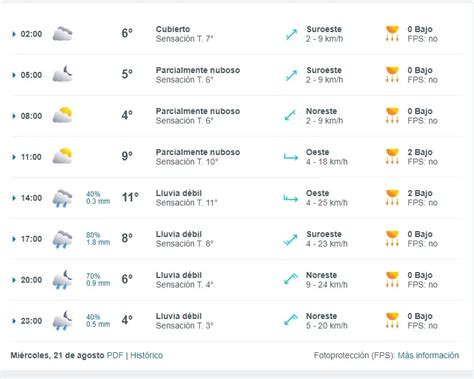Screen dimensions: 474x379
Task: Expand the 05:00 forecast row arrow
Action: (x=14, y=75)
